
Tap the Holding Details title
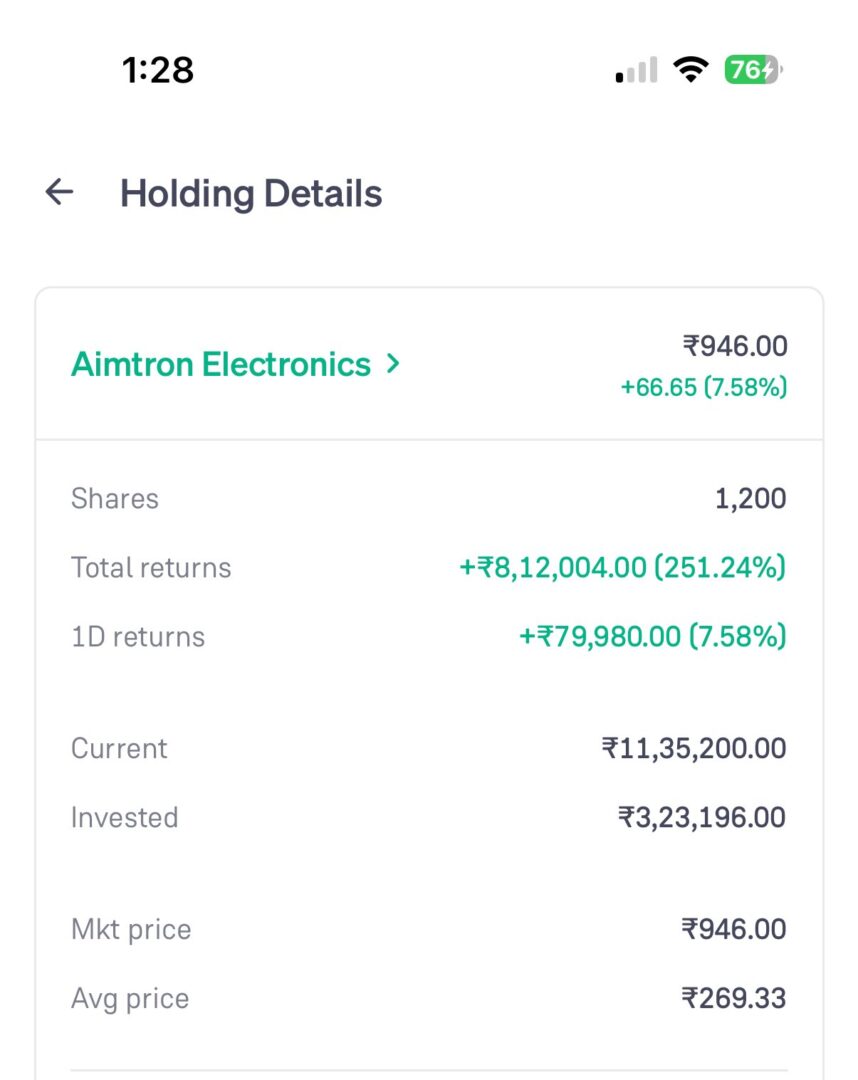point(251,193)
